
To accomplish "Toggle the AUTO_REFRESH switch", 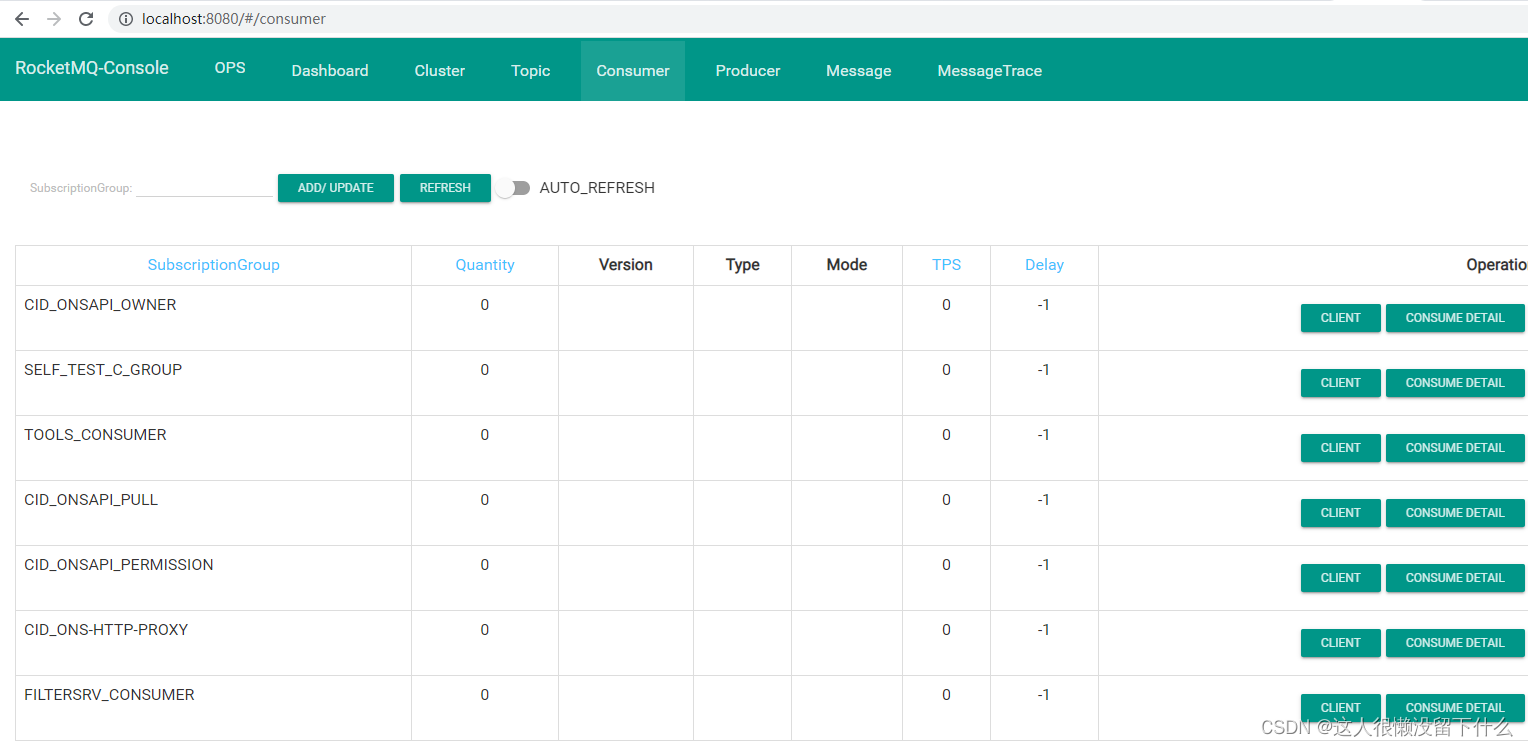I will click(x=513, y=188).
